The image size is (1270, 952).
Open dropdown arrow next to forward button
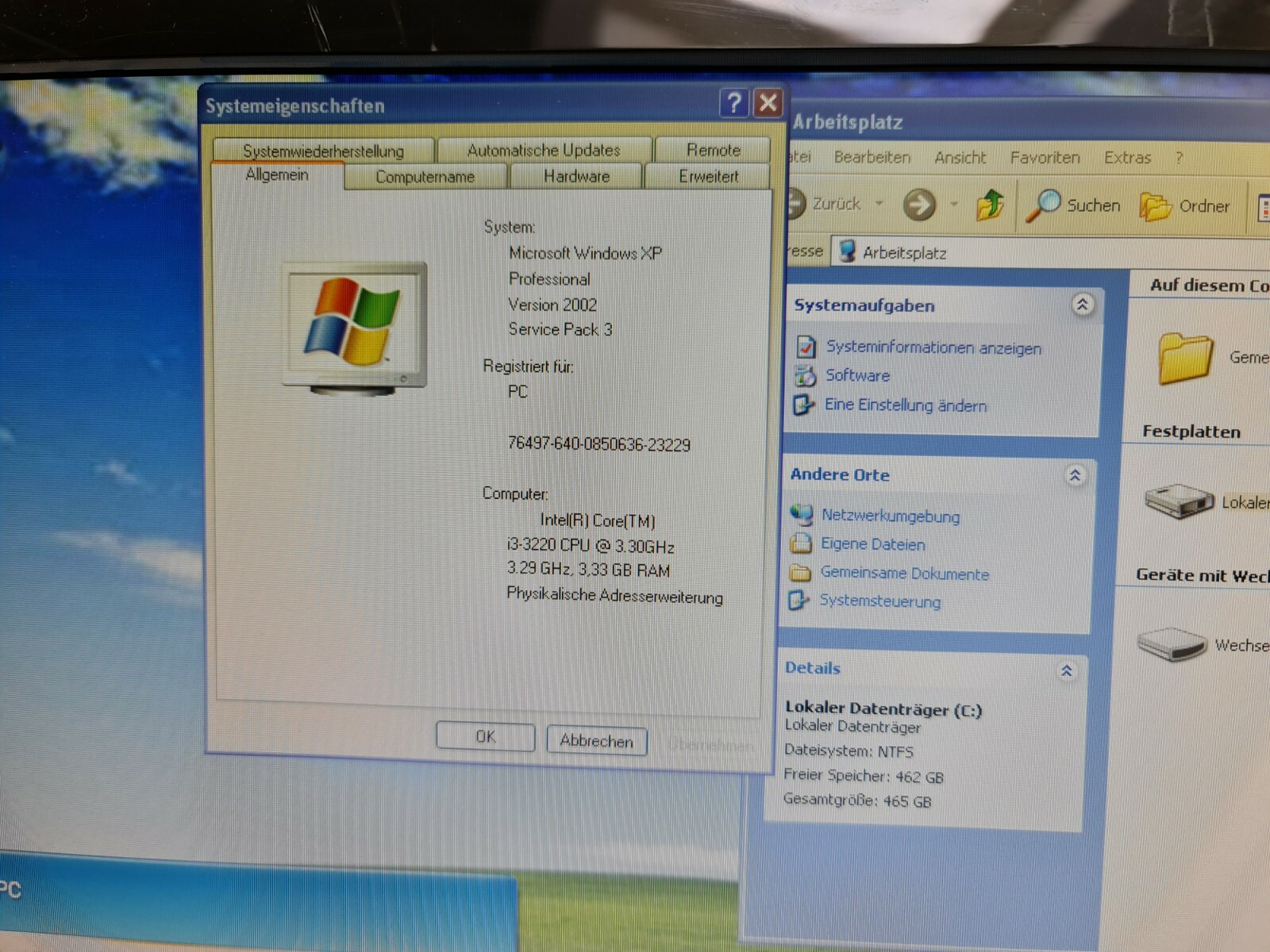[954, 205]
